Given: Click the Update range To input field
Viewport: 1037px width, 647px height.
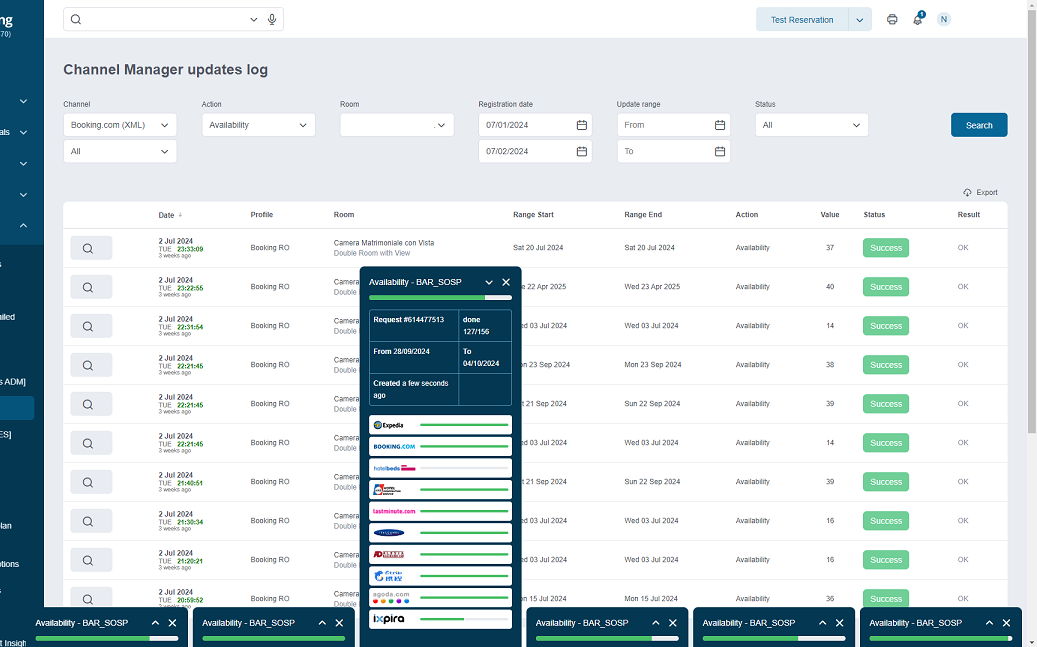Looking at the screenshot, I should click(666, 151).
